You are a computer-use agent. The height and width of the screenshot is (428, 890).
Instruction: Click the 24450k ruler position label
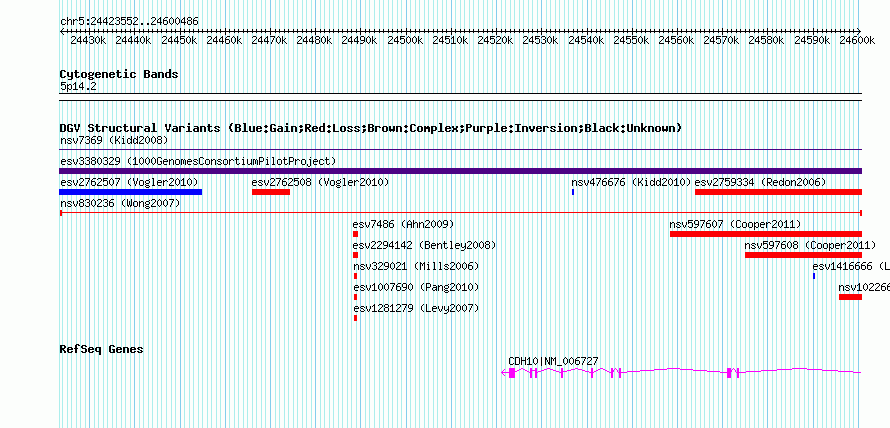pyautogui.click(x=179, y=40)
